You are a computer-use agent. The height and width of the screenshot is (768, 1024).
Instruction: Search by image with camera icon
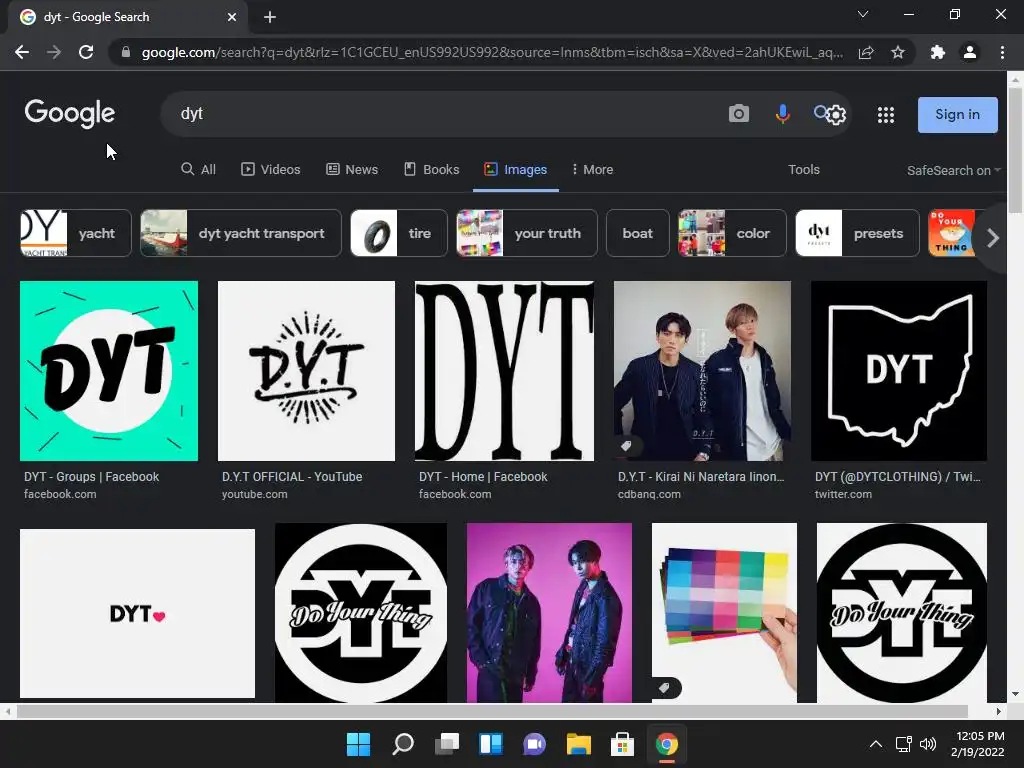739,114
